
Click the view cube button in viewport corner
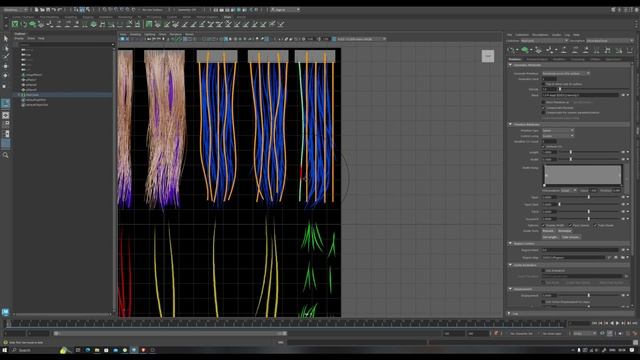tap(488, 56)
